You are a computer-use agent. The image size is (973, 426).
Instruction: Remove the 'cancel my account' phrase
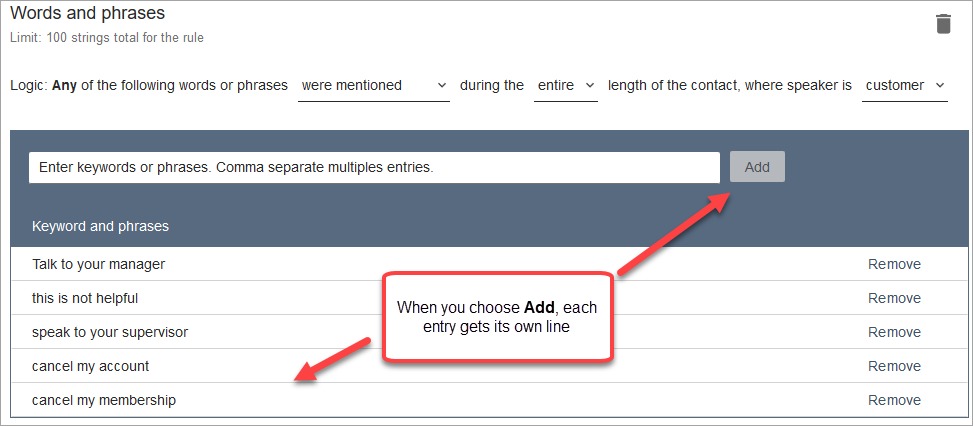pyautogui.click(x=894, y=366)
